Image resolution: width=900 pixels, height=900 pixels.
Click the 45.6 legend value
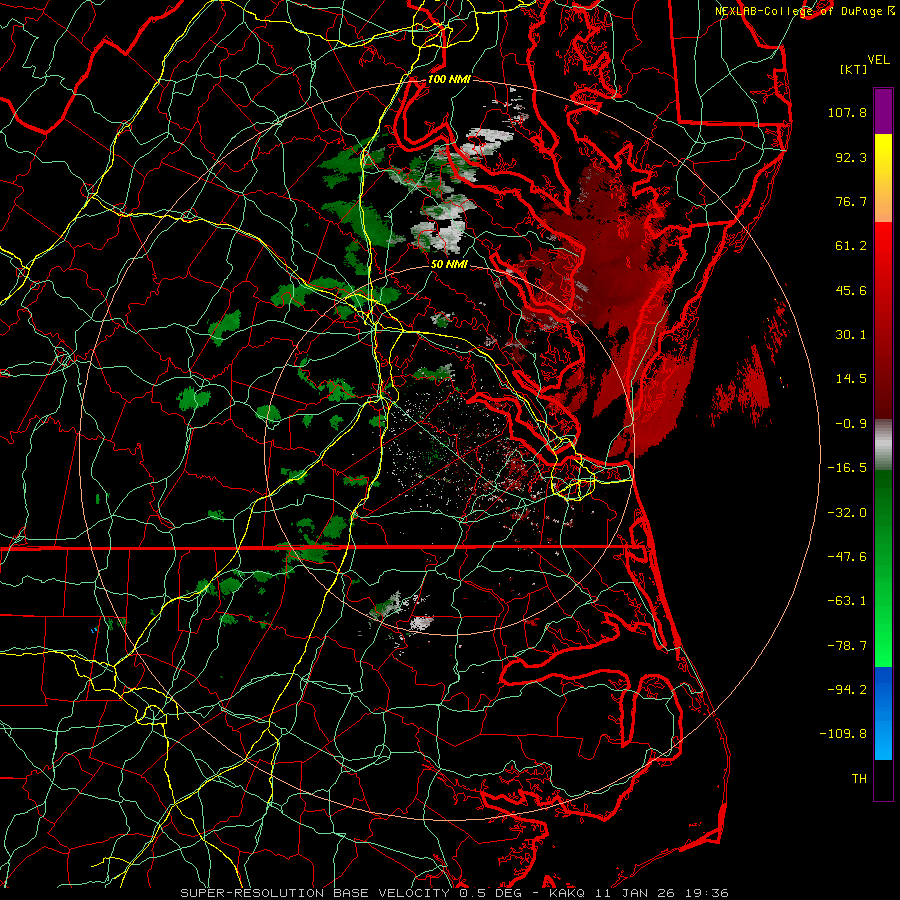[851, 290]
